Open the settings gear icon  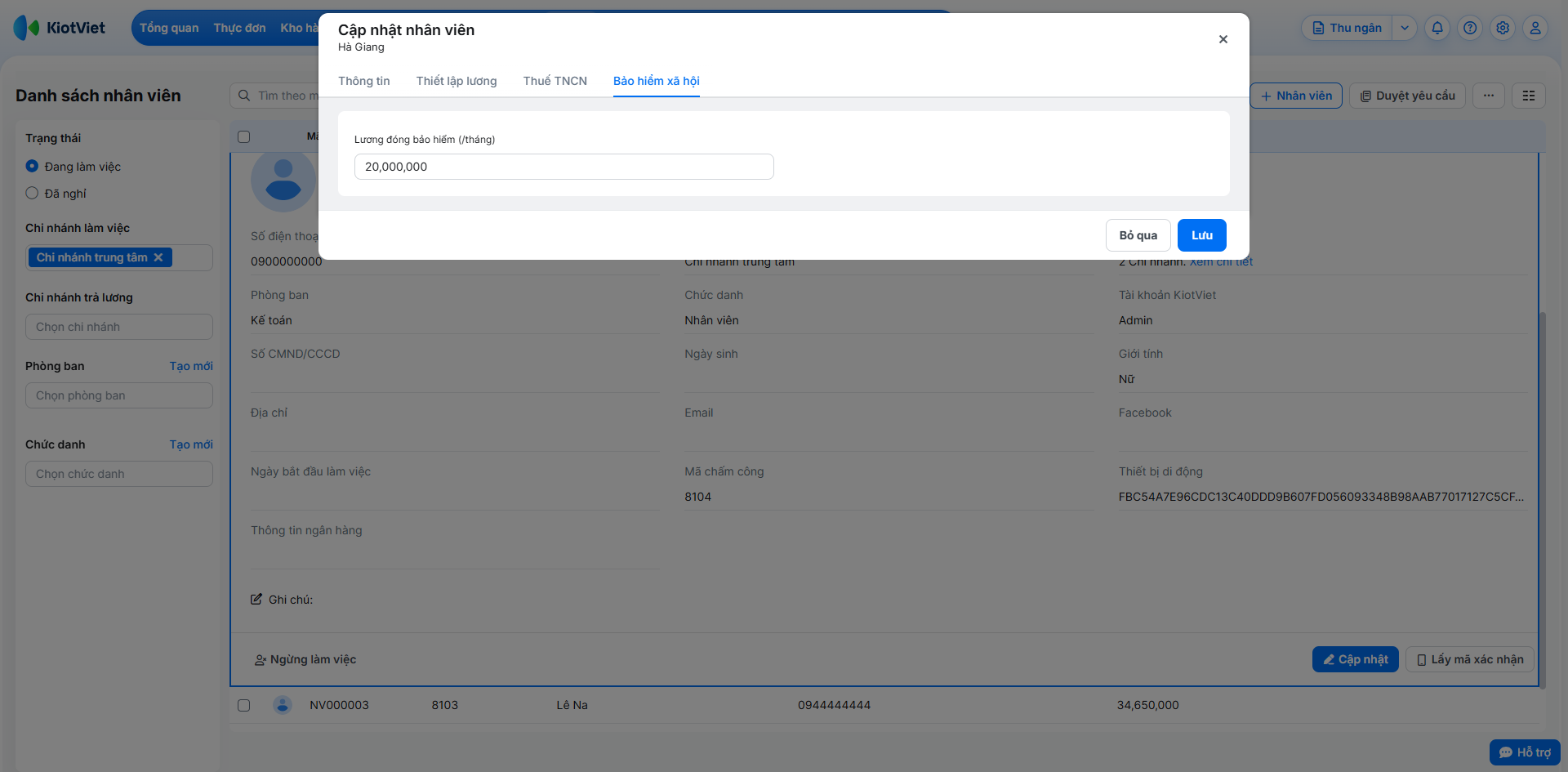point(1503,28)
